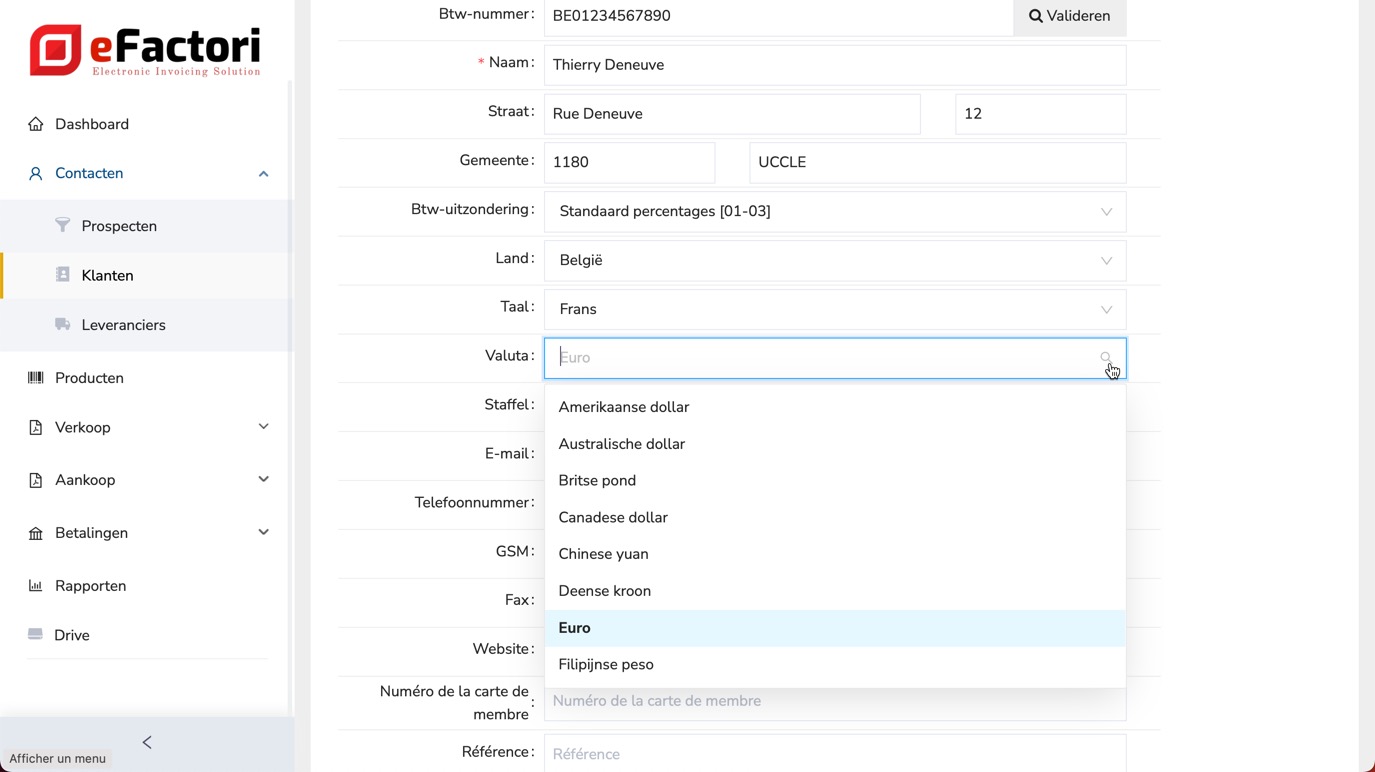The height and width of the screenshot is (772, 1375).
Task: Select Amerikaanse dollar as currency
Action: 623,407
